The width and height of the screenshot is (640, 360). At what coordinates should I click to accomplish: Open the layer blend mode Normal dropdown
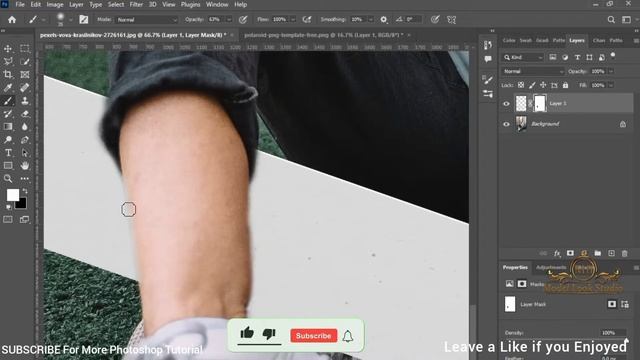[533, 71]
